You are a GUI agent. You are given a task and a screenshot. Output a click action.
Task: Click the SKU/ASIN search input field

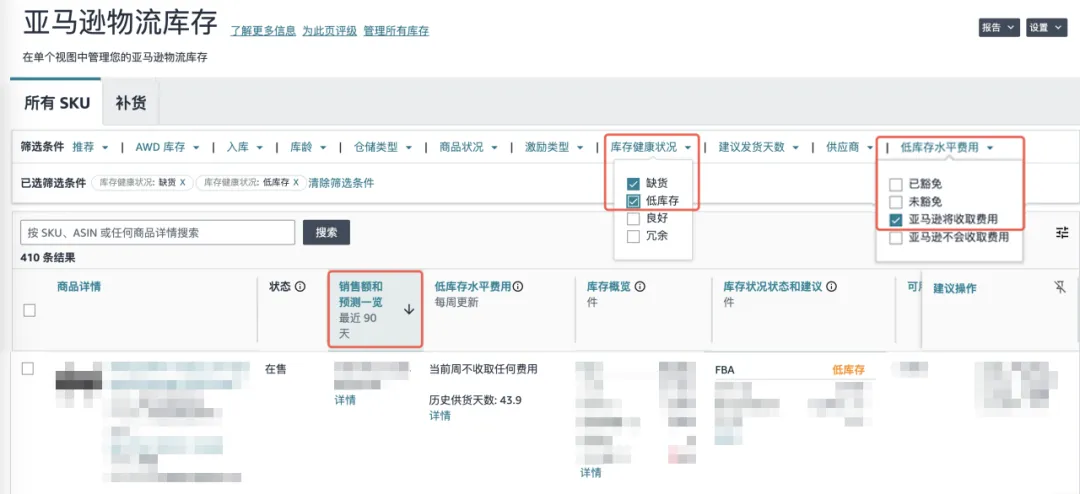158,232
